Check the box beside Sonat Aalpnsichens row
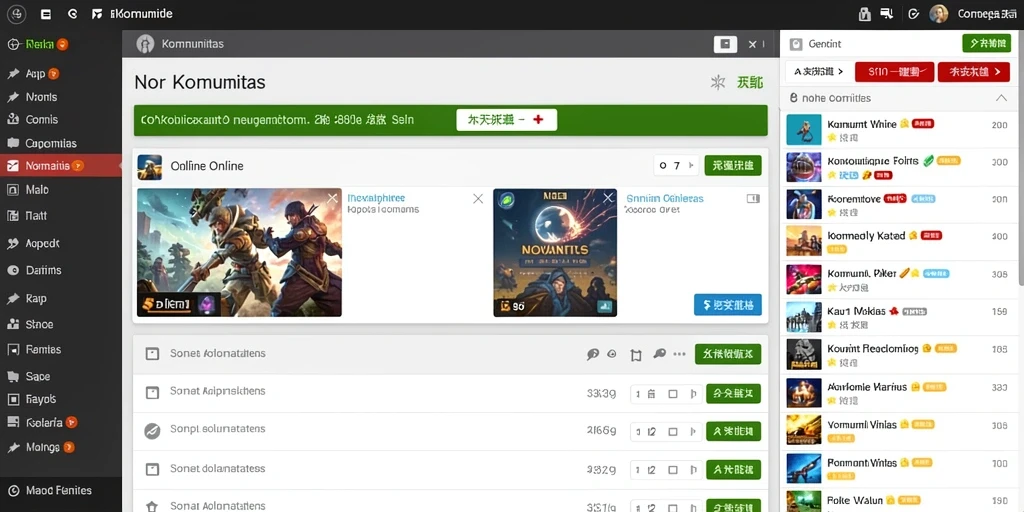 (x=152, y=392)
